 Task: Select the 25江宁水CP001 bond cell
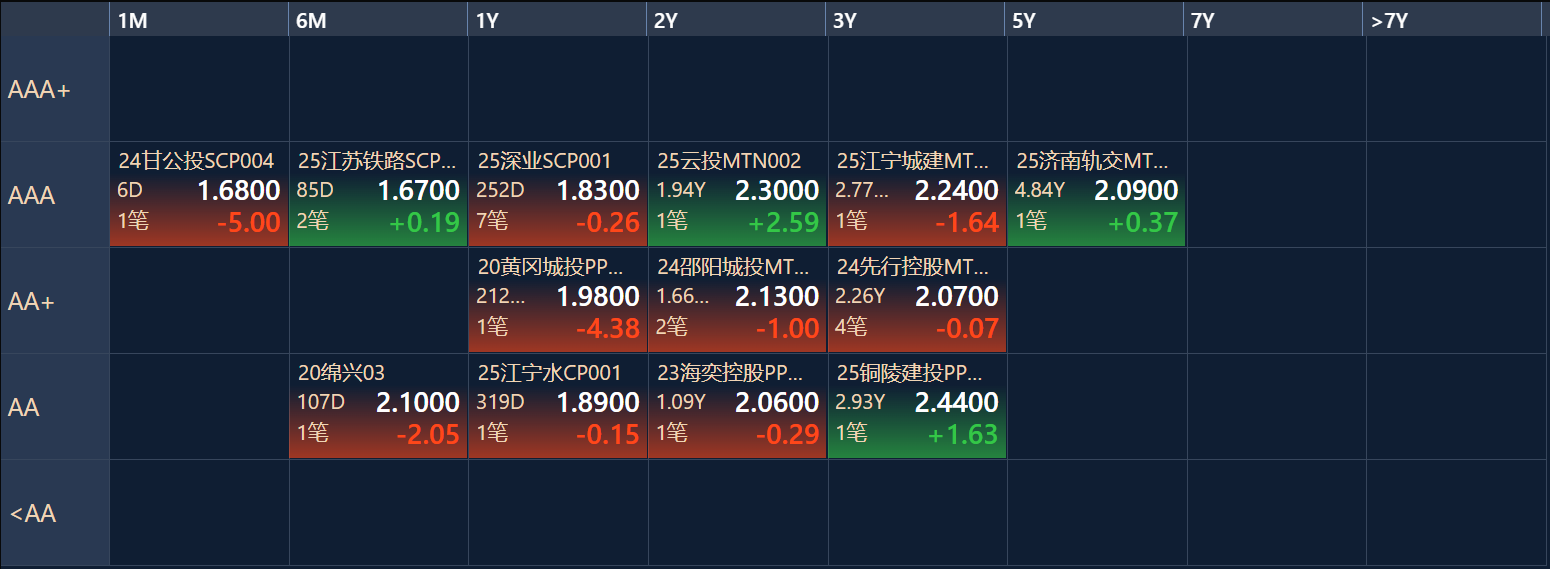click(558, 407)
